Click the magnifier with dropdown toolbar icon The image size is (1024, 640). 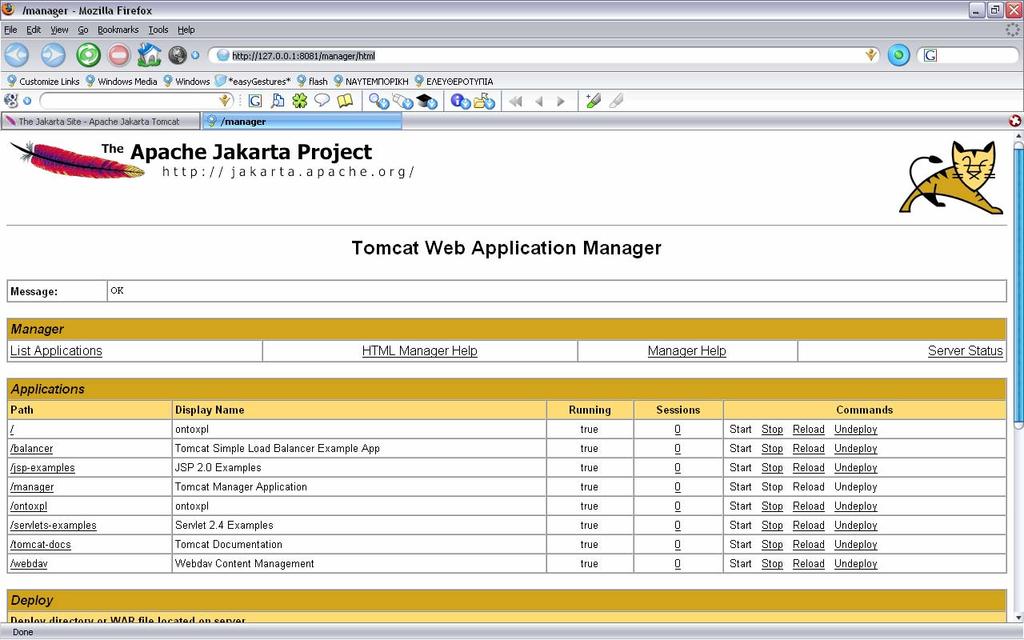[379, 101]
